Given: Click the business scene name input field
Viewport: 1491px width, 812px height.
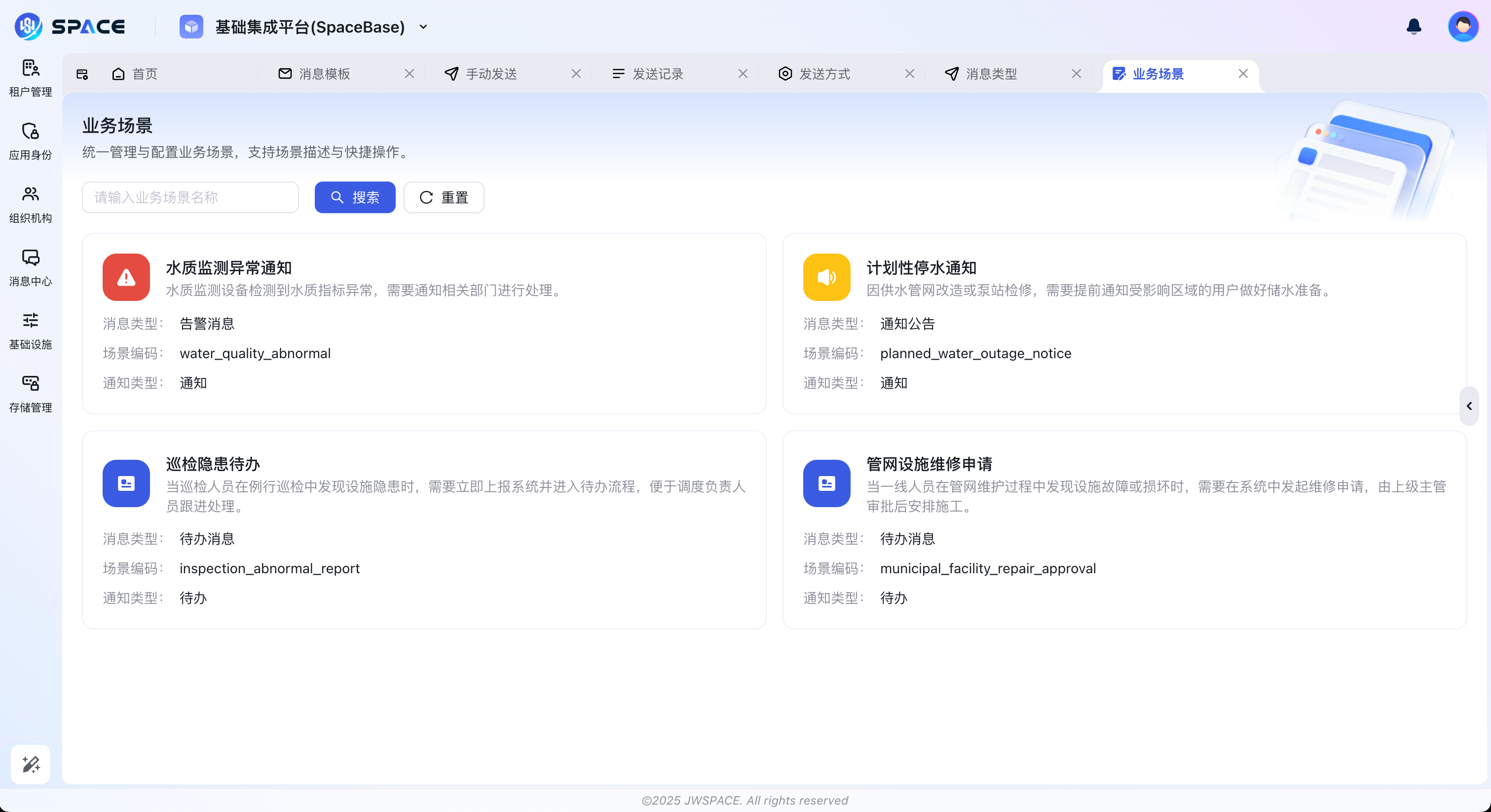Looking at the screenshot, I should point(190,197).
